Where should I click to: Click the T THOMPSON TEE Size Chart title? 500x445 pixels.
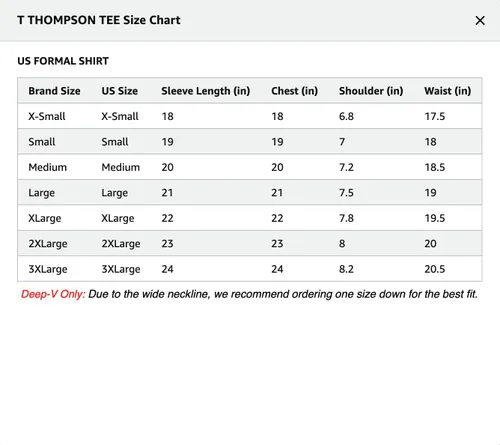99,20
